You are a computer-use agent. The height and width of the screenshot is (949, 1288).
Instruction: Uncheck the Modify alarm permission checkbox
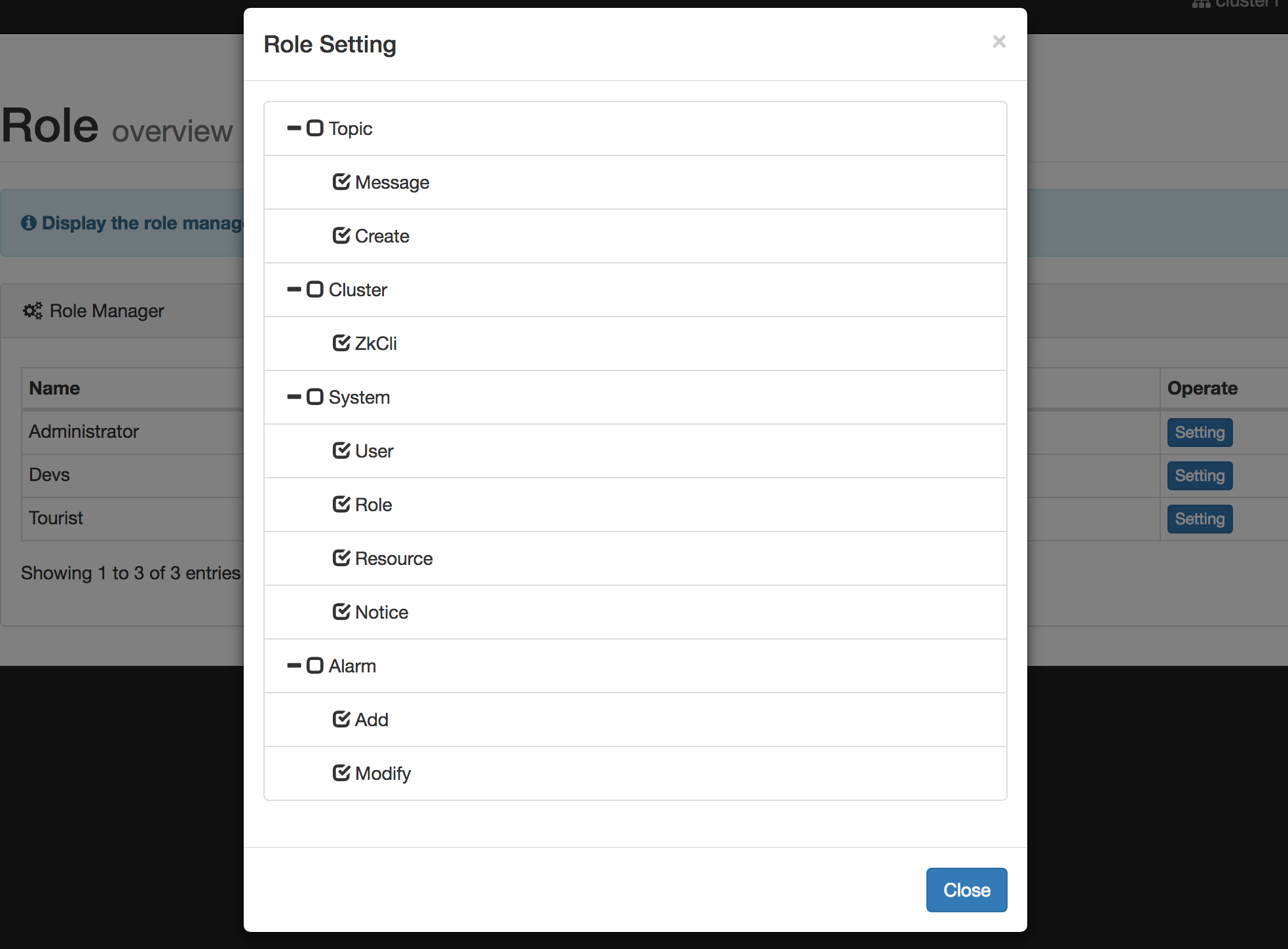pyautogui.click(x=341, y=773)
